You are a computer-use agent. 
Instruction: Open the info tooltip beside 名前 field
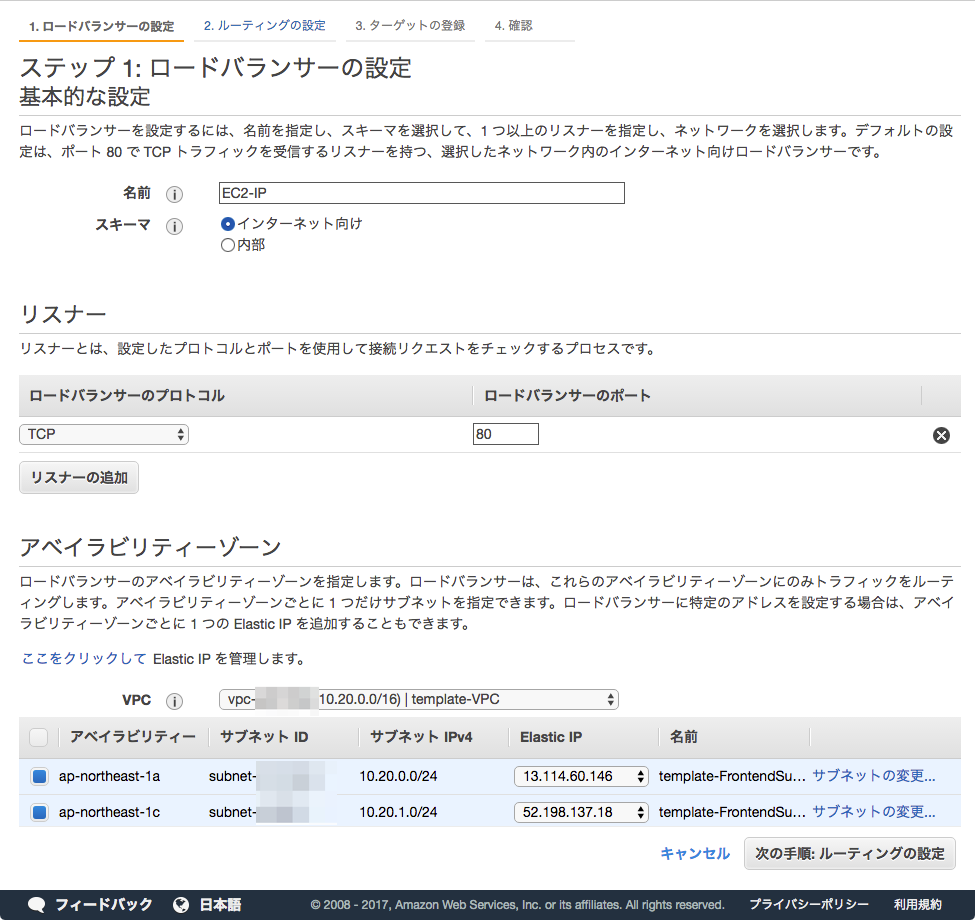[x=174, y=193]
